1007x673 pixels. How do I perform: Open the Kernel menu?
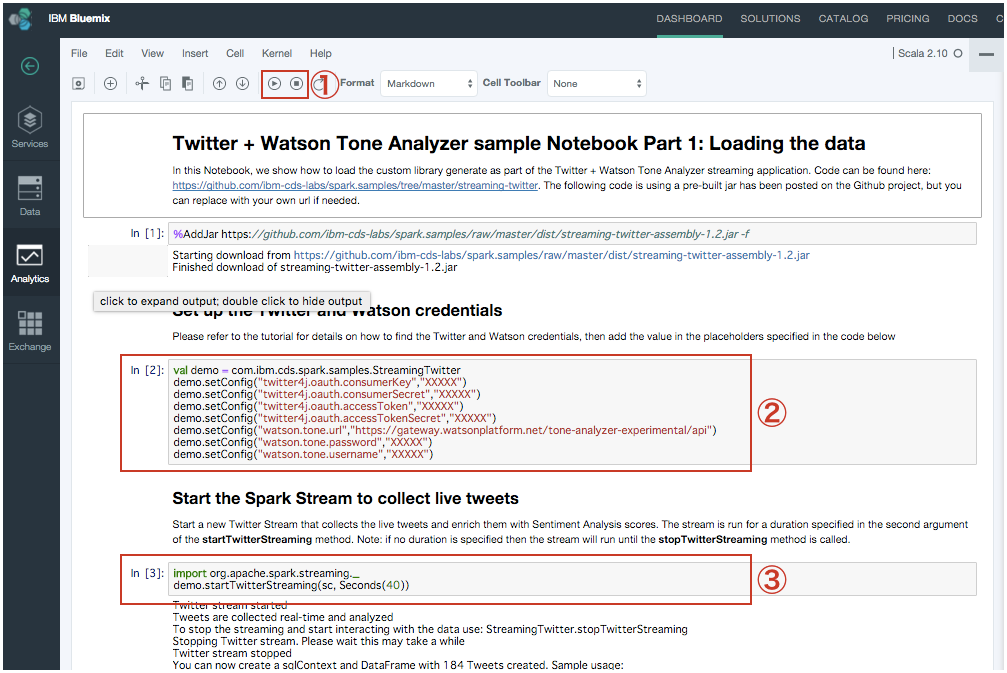pos(277,53)
